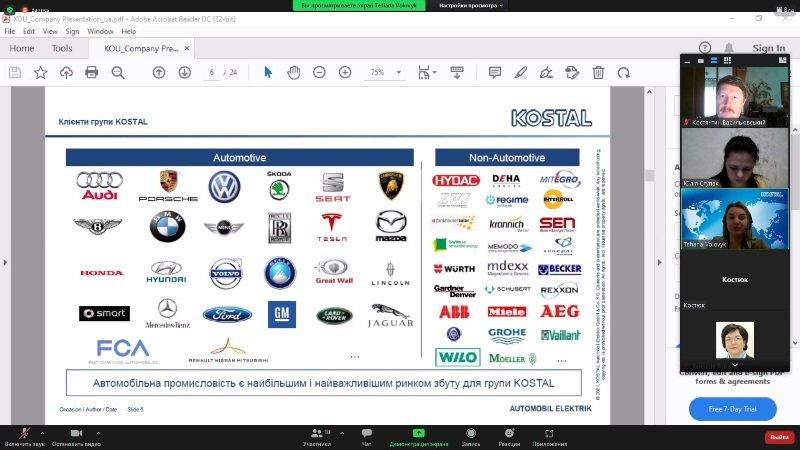This screenshot has height=450, width=800.
Task: Select the Hand pan tool
Action: point(294,72)
